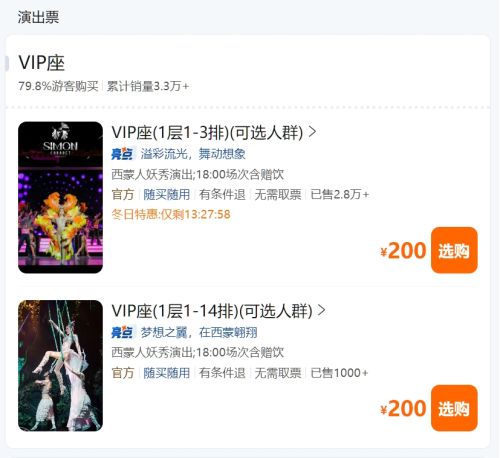
Task: Open the Simon Cabaret show thumbnail
Action: (x=60, y=197)
